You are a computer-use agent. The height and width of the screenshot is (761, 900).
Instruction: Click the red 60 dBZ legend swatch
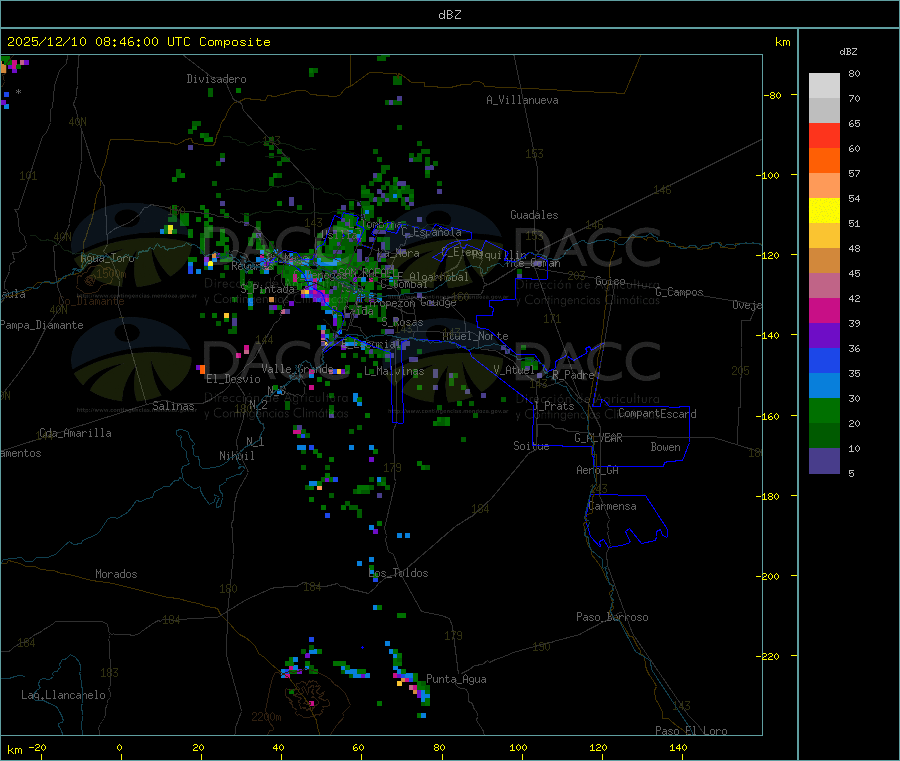click(824, 135)
